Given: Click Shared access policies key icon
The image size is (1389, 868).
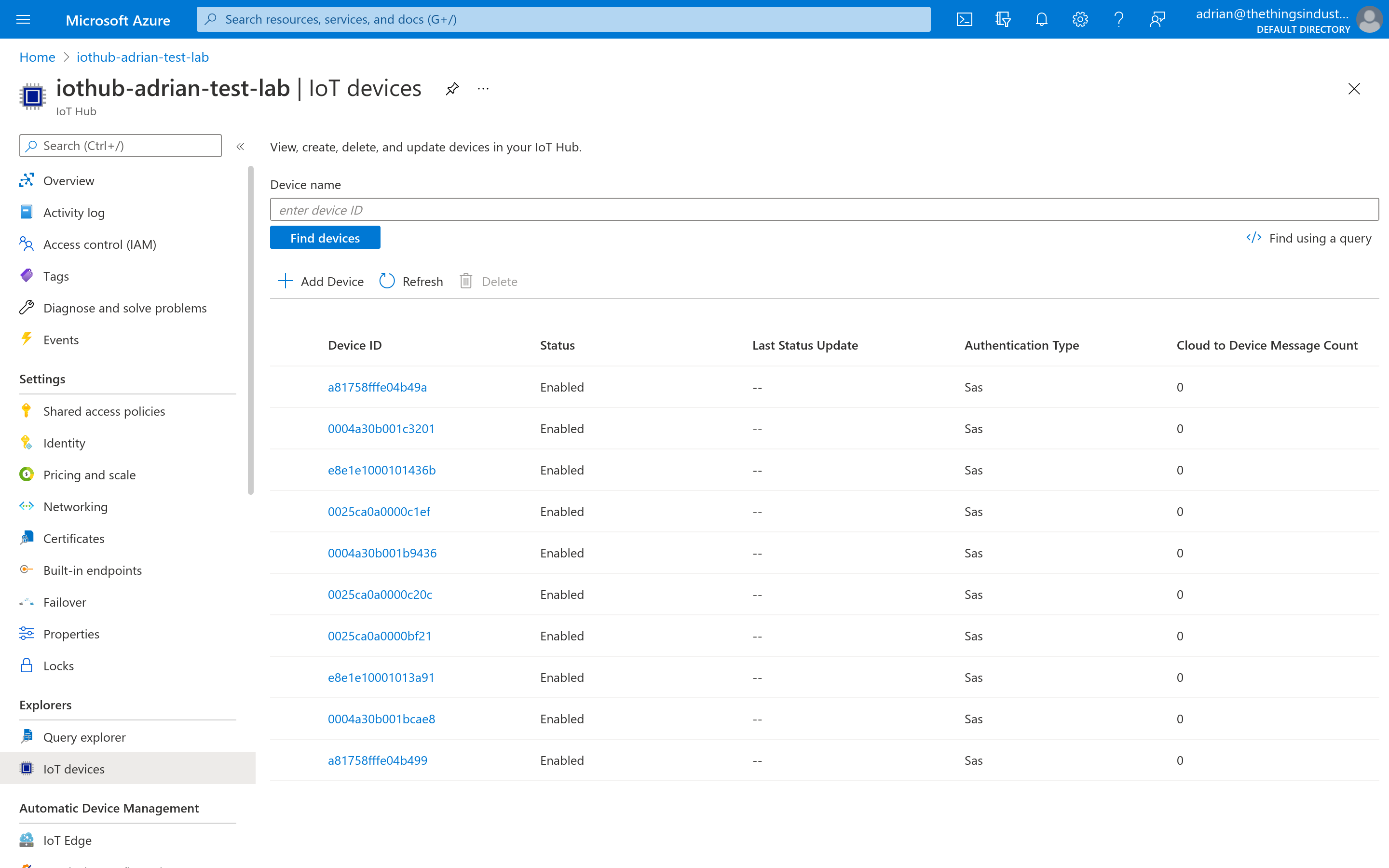Looking at the screenshot, I should tap(27, 410).
